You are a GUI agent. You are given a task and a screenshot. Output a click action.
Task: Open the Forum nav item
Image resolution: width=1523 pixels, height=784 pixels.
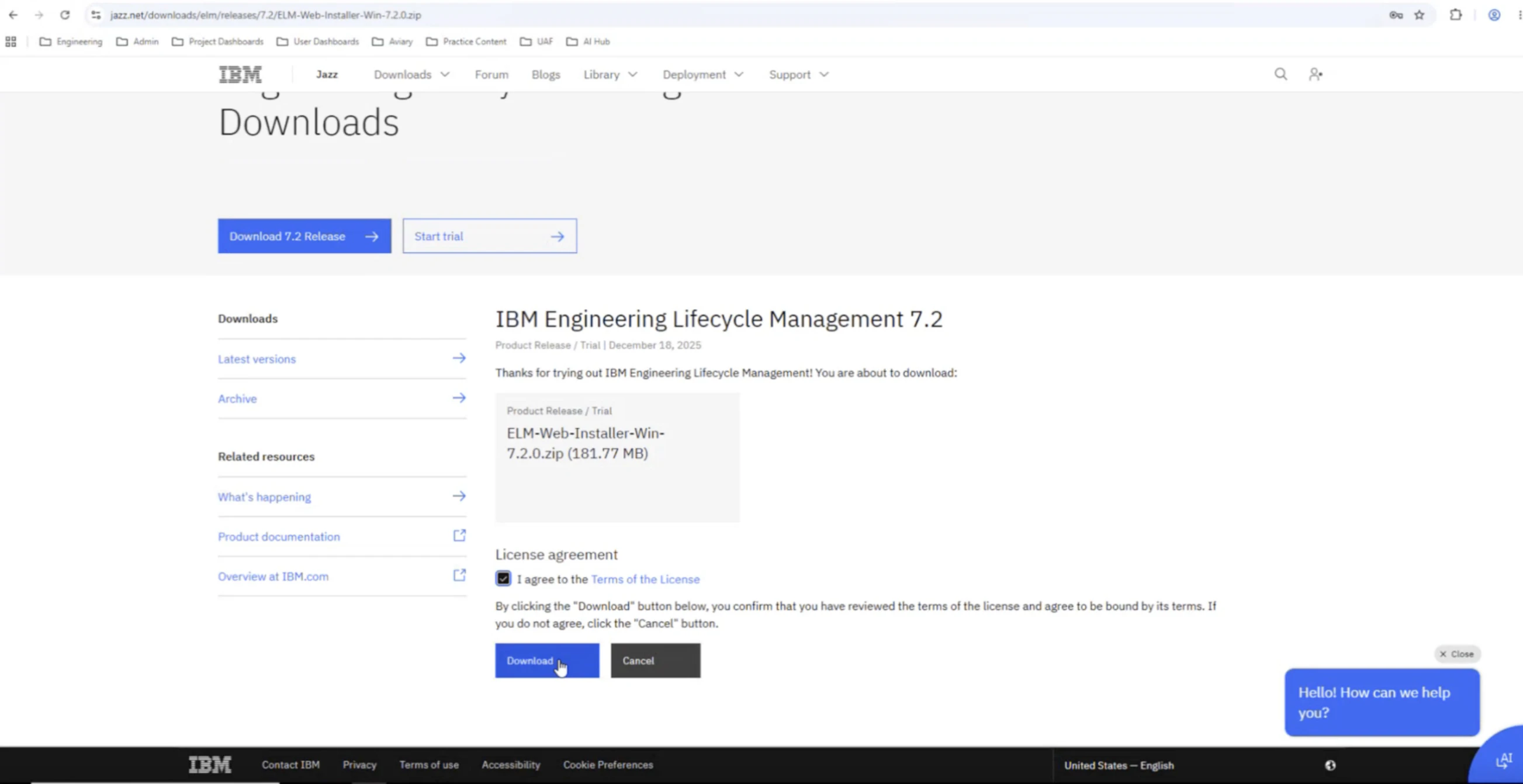point(491,74)
